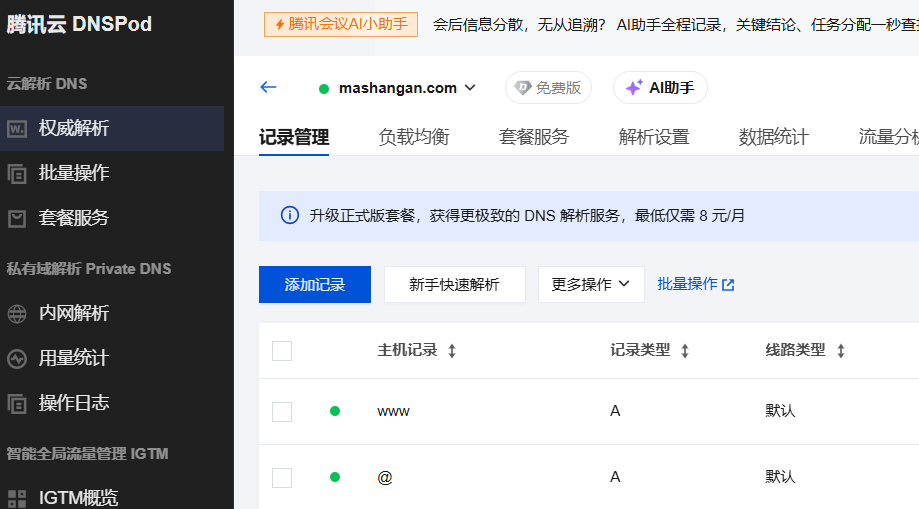The width and height of the screenshot is (919, 509).
Task: Open 权威解析 in sidebar
Action: point(112,128)
